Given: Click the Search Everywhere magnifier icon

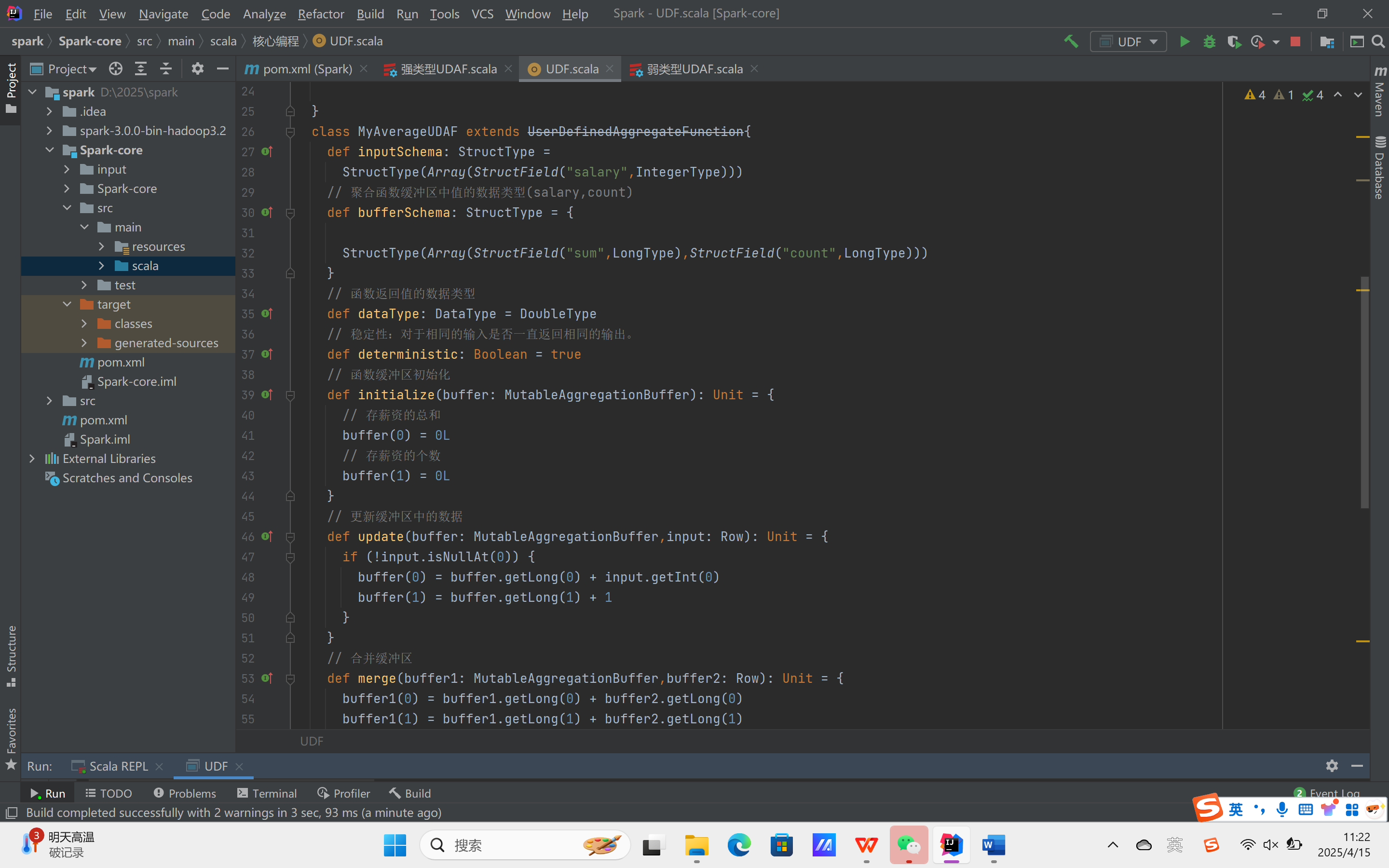Looking at the screenshot, I should tap(1378, 42).
